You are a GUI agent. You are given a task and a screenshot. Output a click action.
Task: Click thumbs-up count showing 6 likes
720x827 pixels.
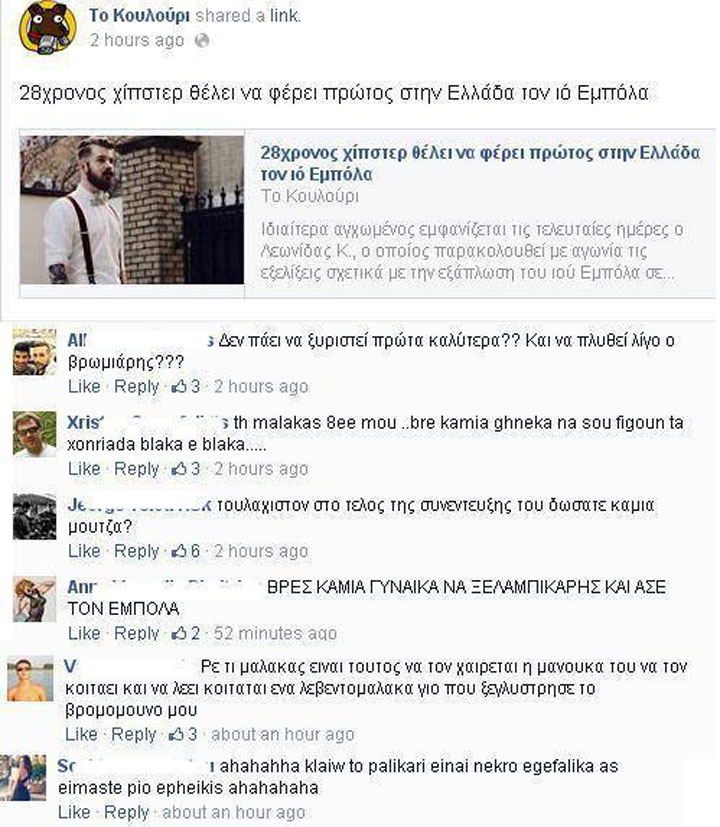point(186,551)
